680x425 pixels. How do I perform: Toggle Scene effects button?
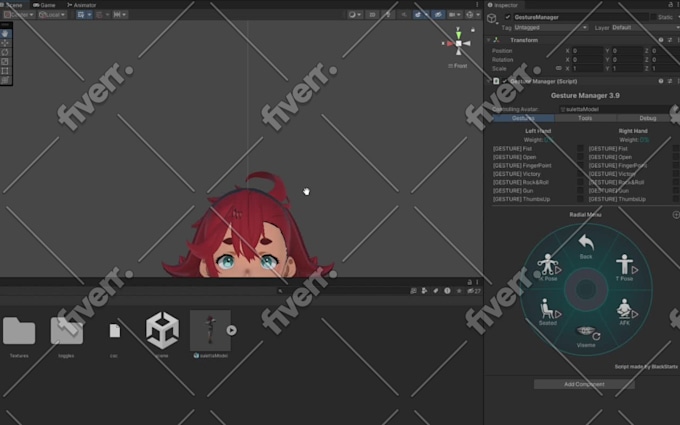pos(420,15)
